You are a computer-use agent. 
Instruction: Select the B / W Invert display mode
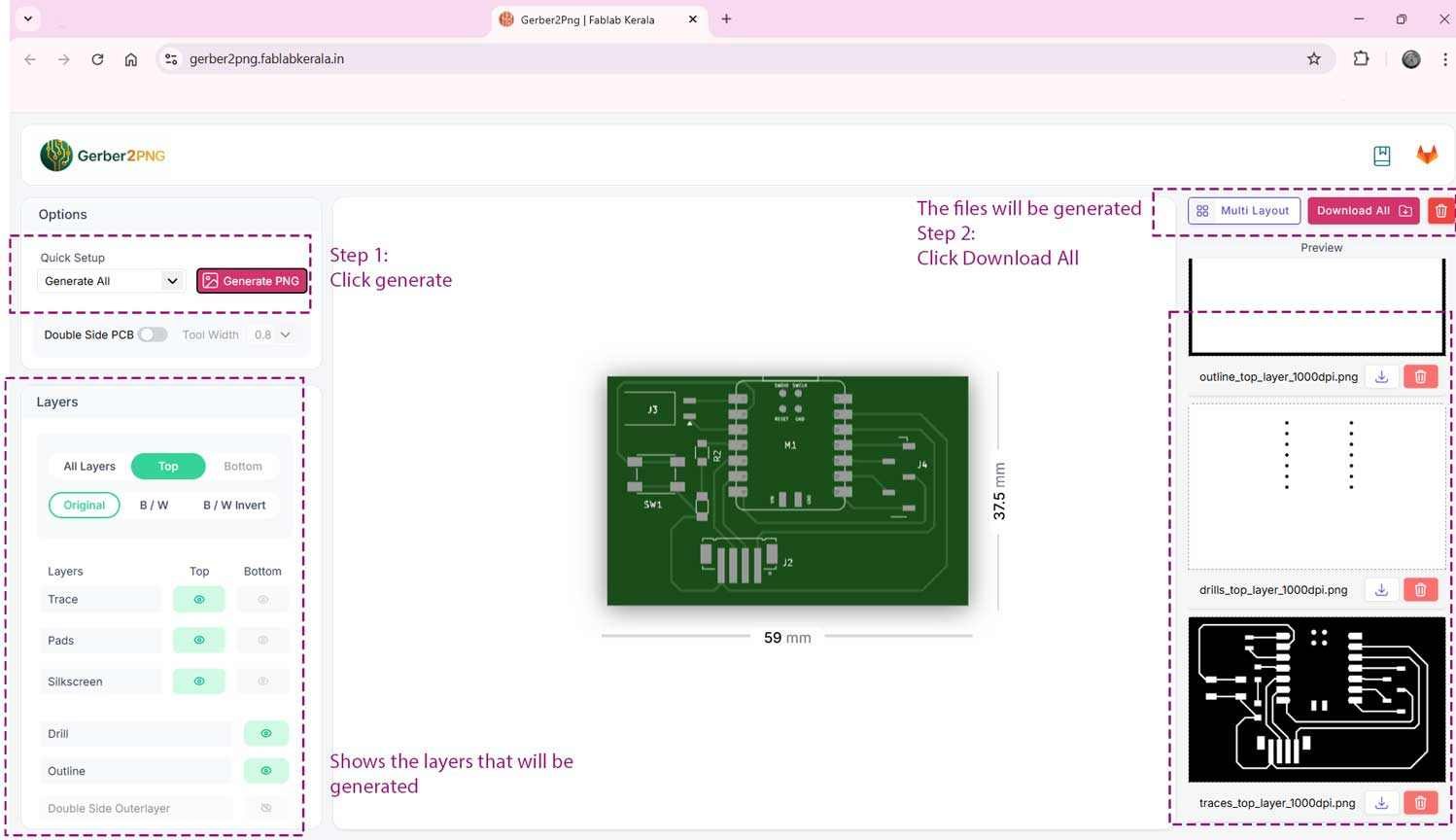(x=233, y=505)
